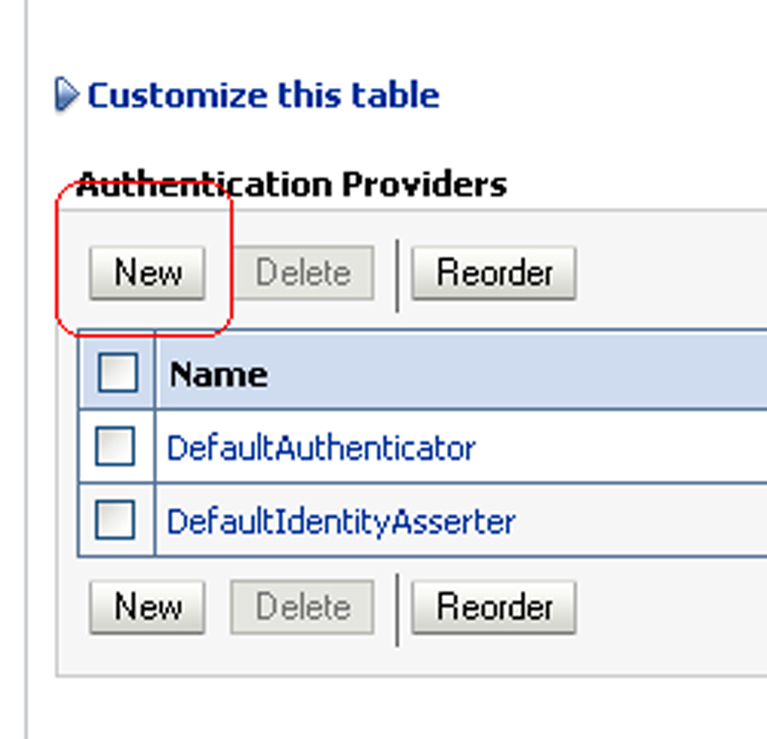
Task: Click empty area of DefaultIdentityAsserter row
Action: pos(641,520)
